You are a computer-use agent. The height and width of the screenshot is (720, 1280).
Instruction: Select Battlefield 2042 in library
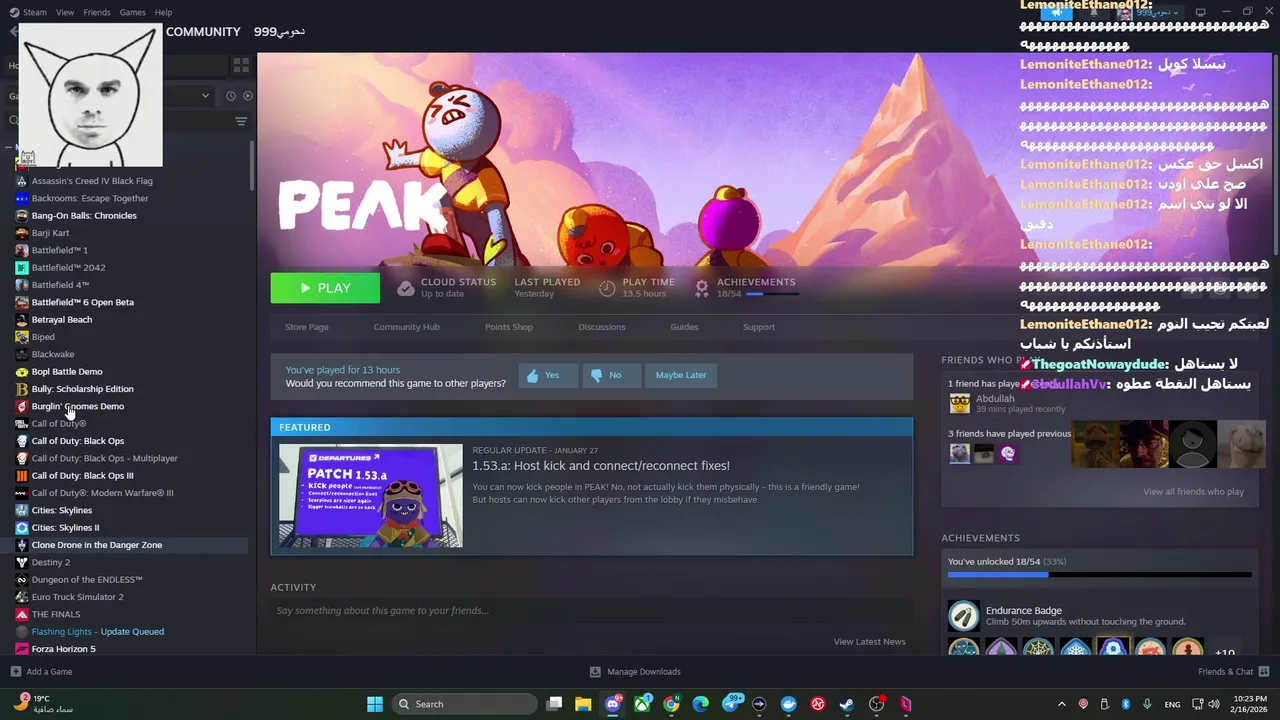pos(68,268)
